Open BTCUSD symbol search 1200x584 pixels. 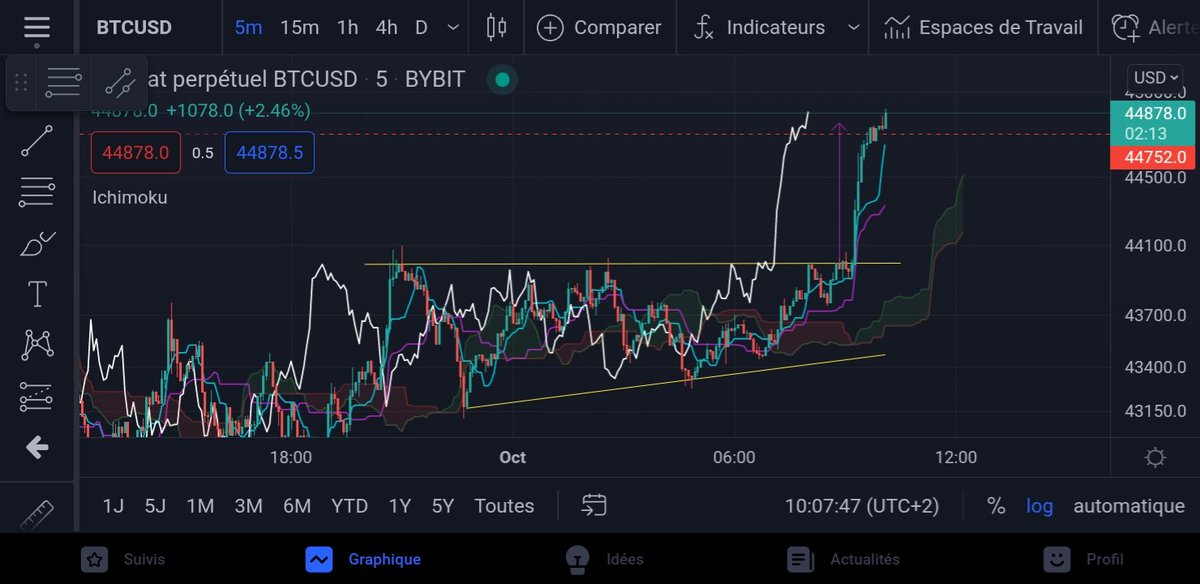click(x=133, y=28)
